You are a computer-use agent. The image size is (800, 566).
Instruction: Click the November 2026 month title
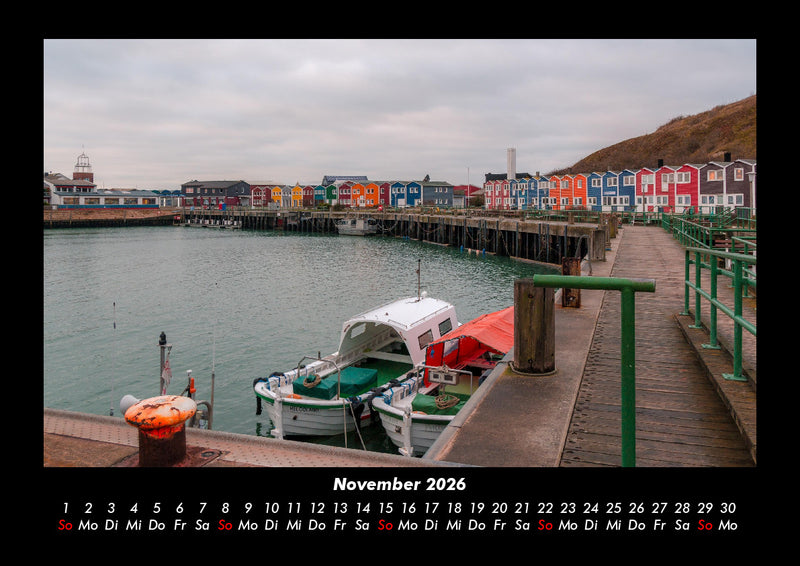pos(399,484)
